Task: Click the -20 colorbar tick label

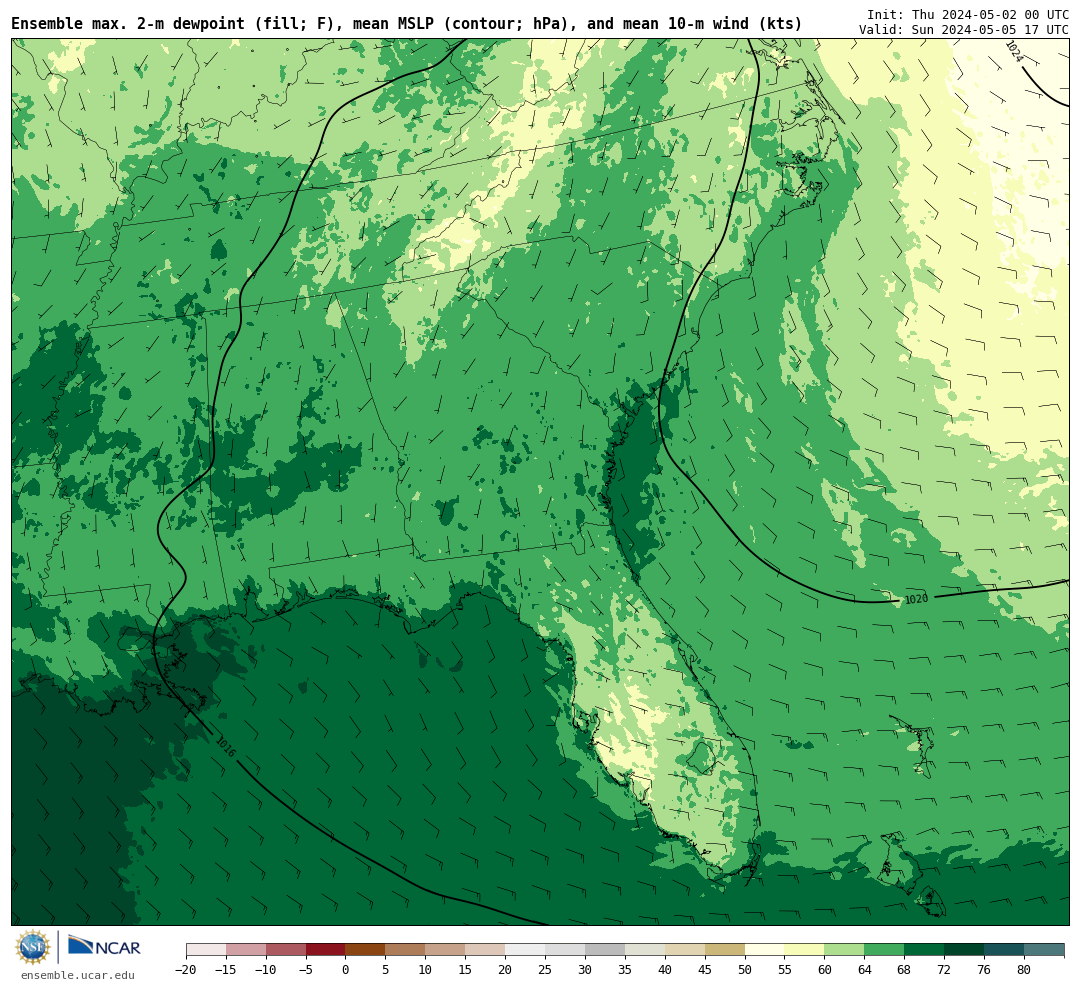Action: coord(185,970)
